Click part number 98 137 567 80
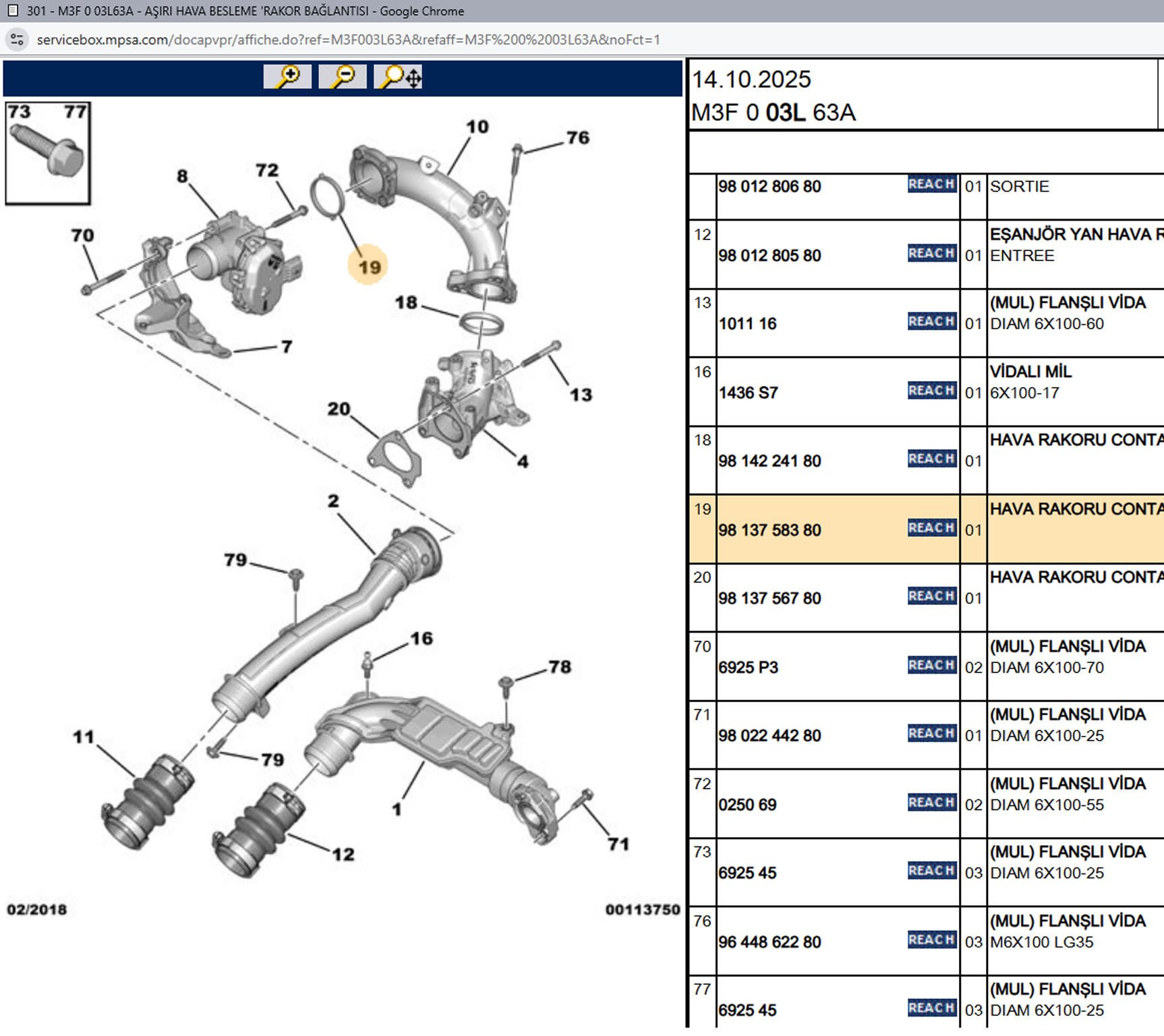The height and width of the screenshot is (1036, 1164). coord(769,599)
